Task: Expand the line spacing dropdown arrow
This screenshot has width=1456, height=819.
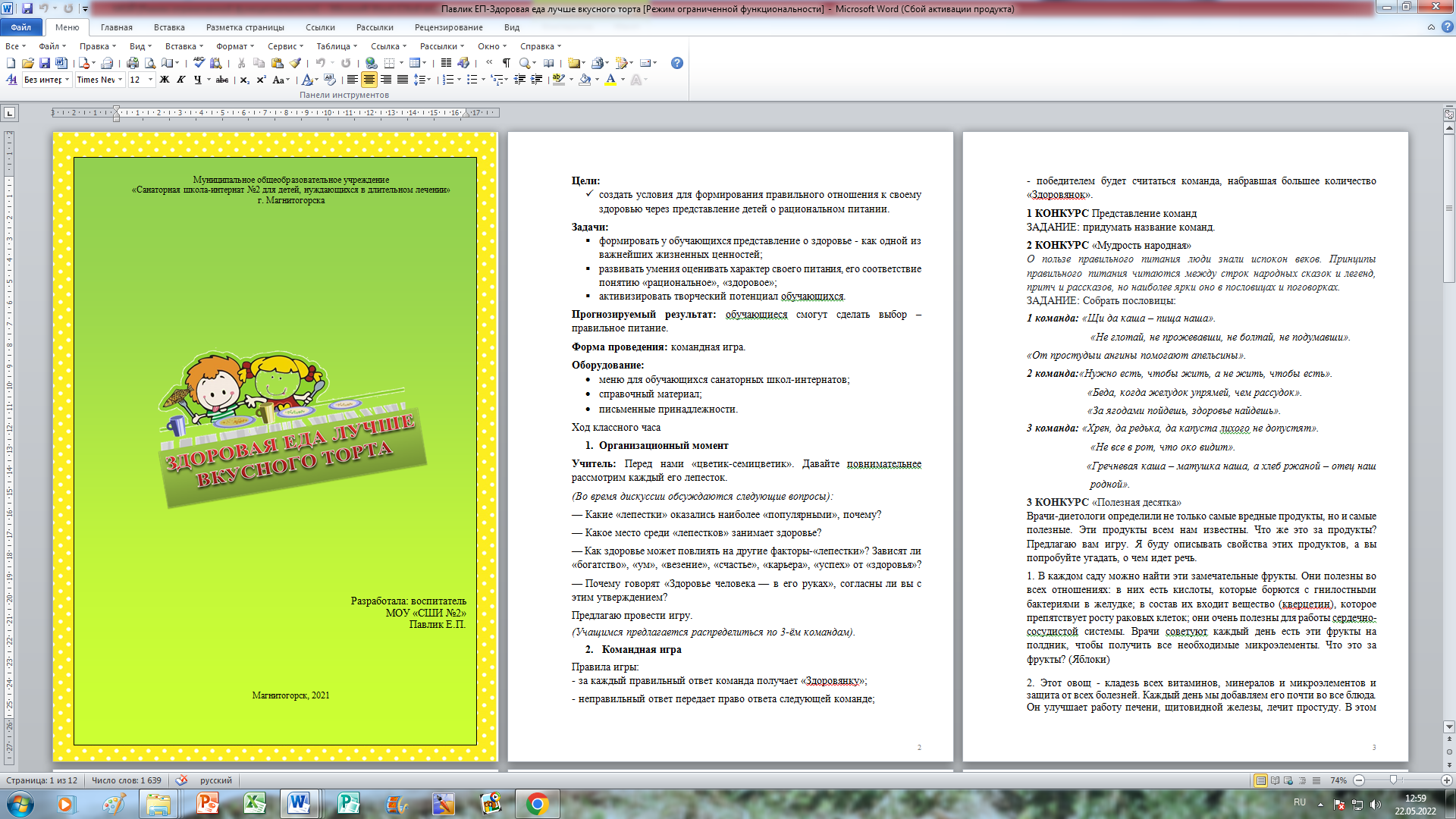Action: coord(429,80)
